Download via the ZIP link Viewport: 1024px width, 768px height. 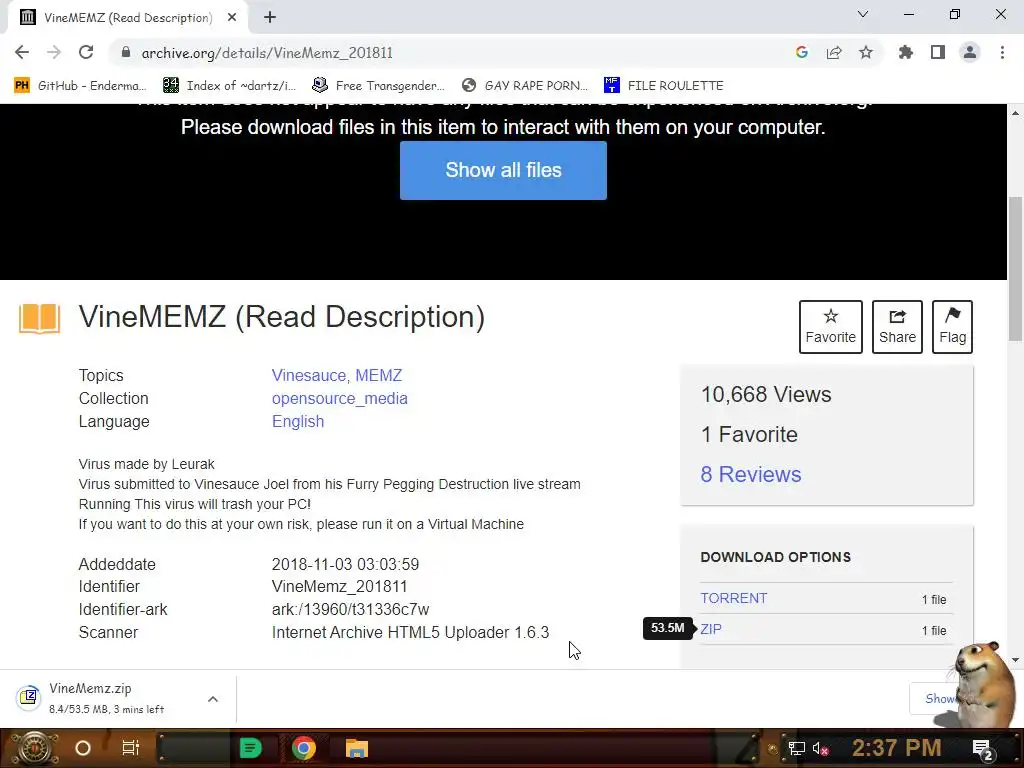click(x=711, y=629)
